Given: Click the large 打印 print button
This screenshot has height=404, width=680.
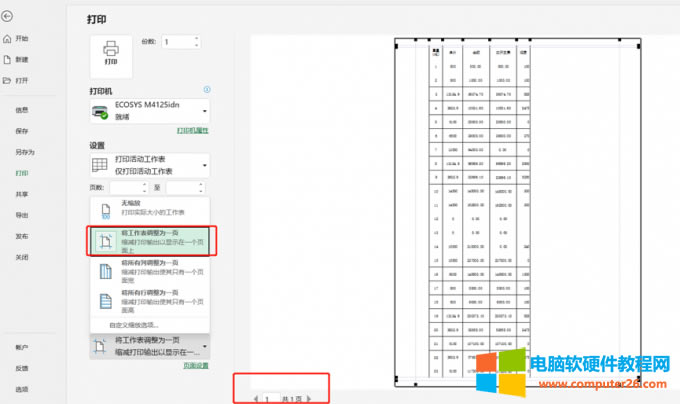Looking at the screenshot, I should [x=111, y=56].
